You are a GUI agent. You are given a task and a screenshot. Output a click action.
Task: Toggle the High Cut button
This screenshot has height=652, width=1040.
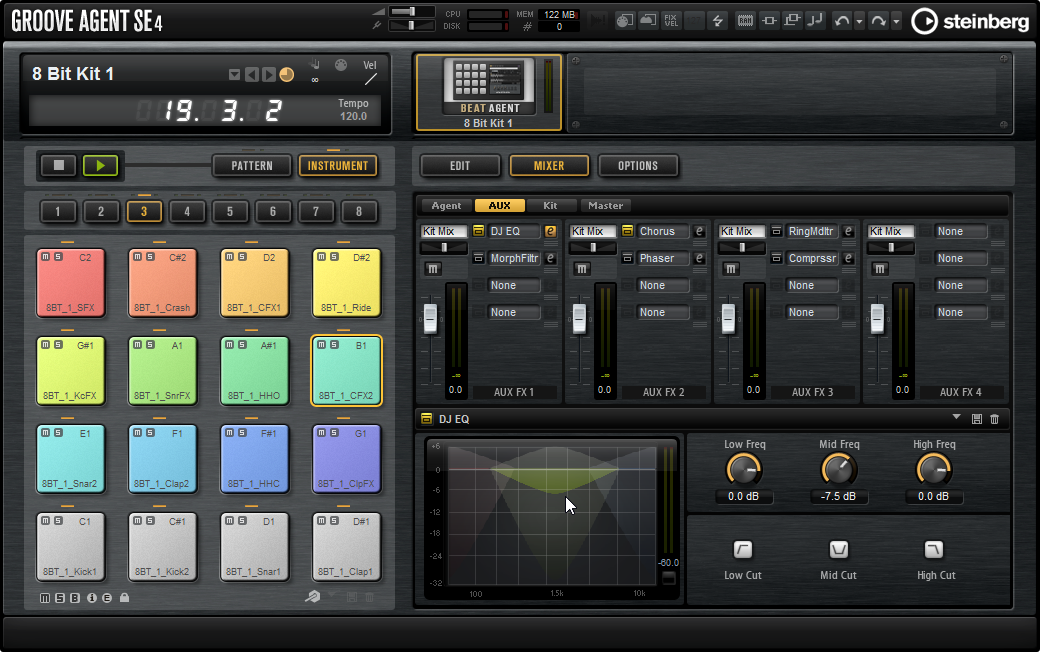pos(933,549)
